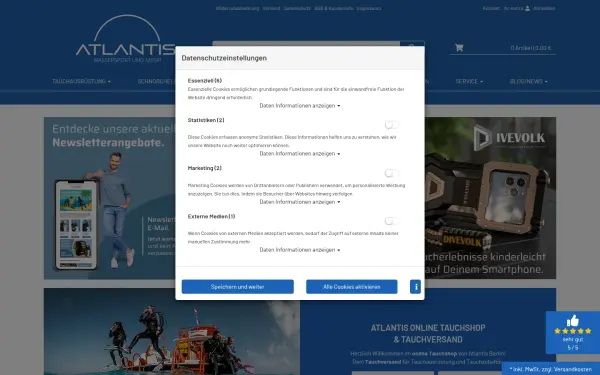Click the 'sehr gut 5 / 5' rating text
600x375 pixels.
573,344
